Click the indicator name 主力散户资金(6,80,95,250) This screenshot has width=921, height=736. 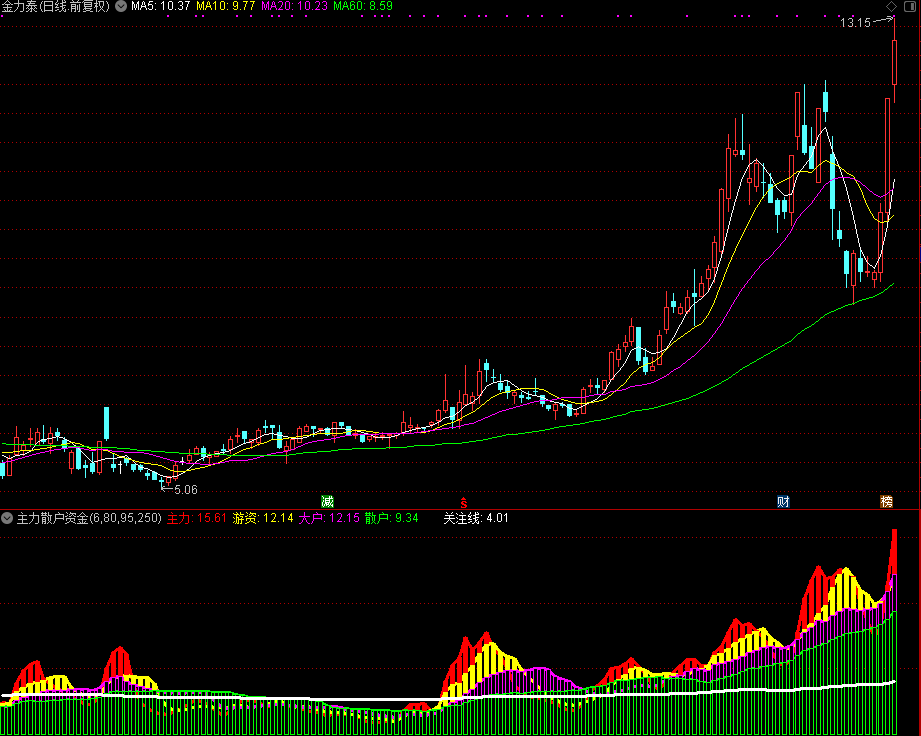pyautogui.click(x=89, y=518)
